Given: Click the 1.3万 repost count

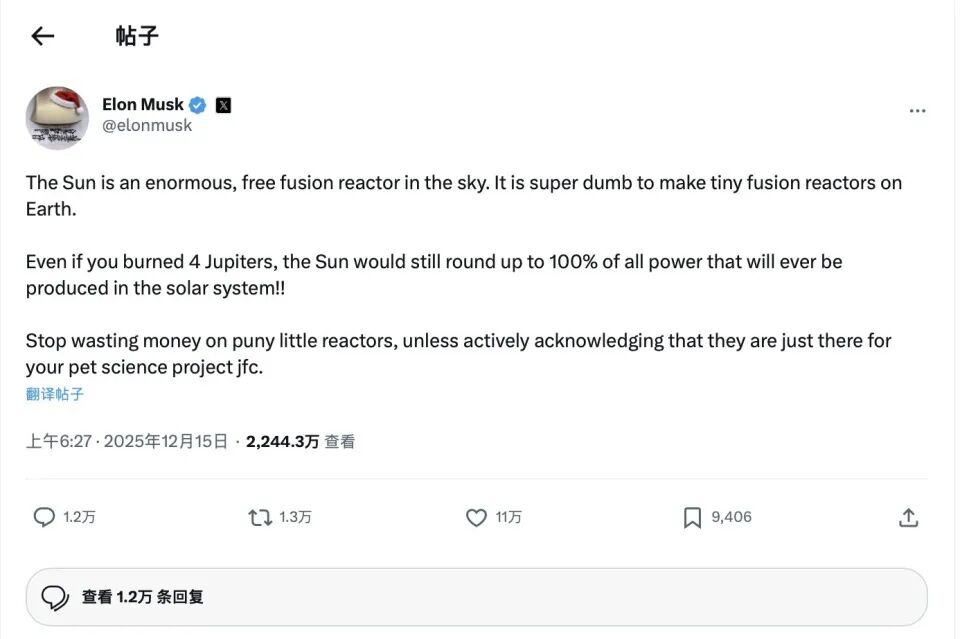Looking at the screenshot, I should pos(295,517).
